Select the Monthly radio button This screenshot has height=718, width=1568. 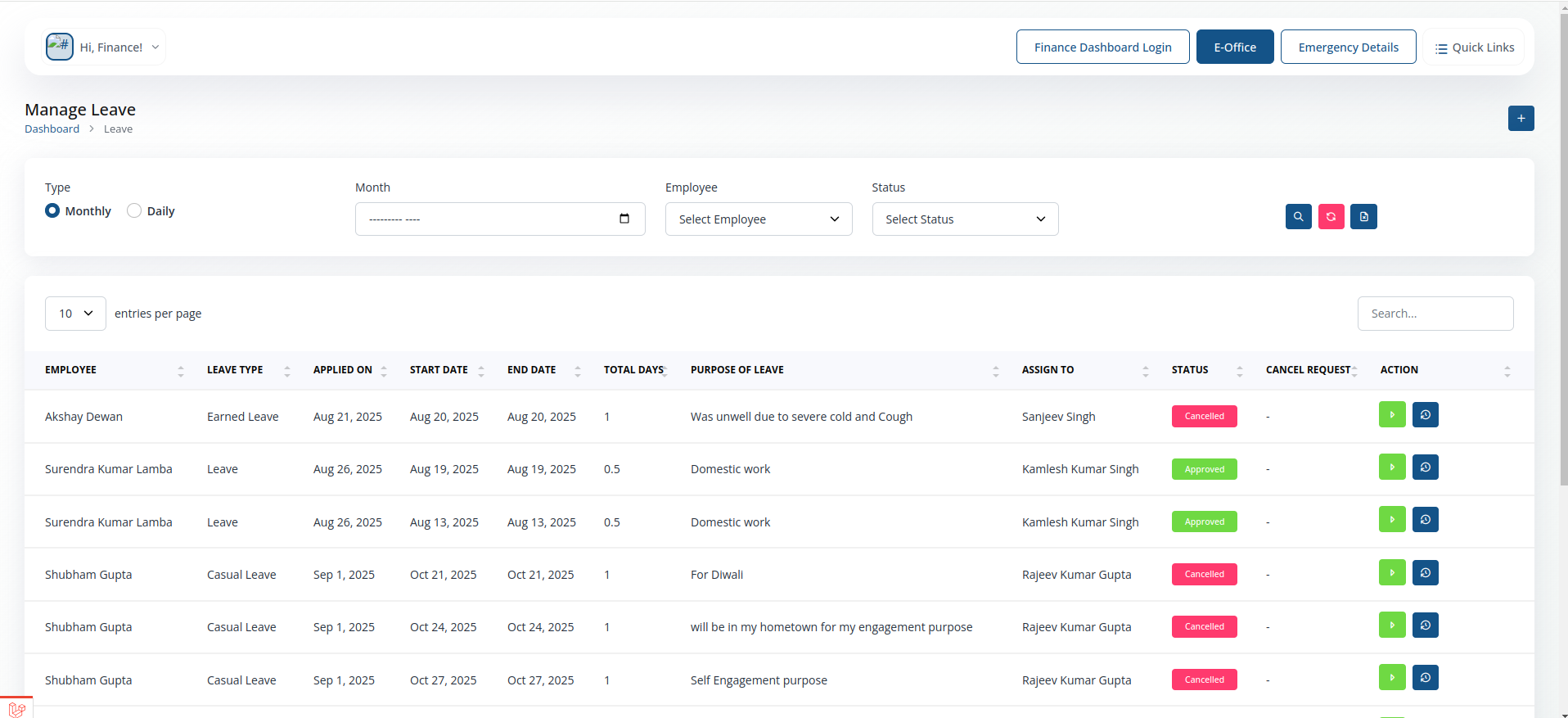tap(52, 210)
